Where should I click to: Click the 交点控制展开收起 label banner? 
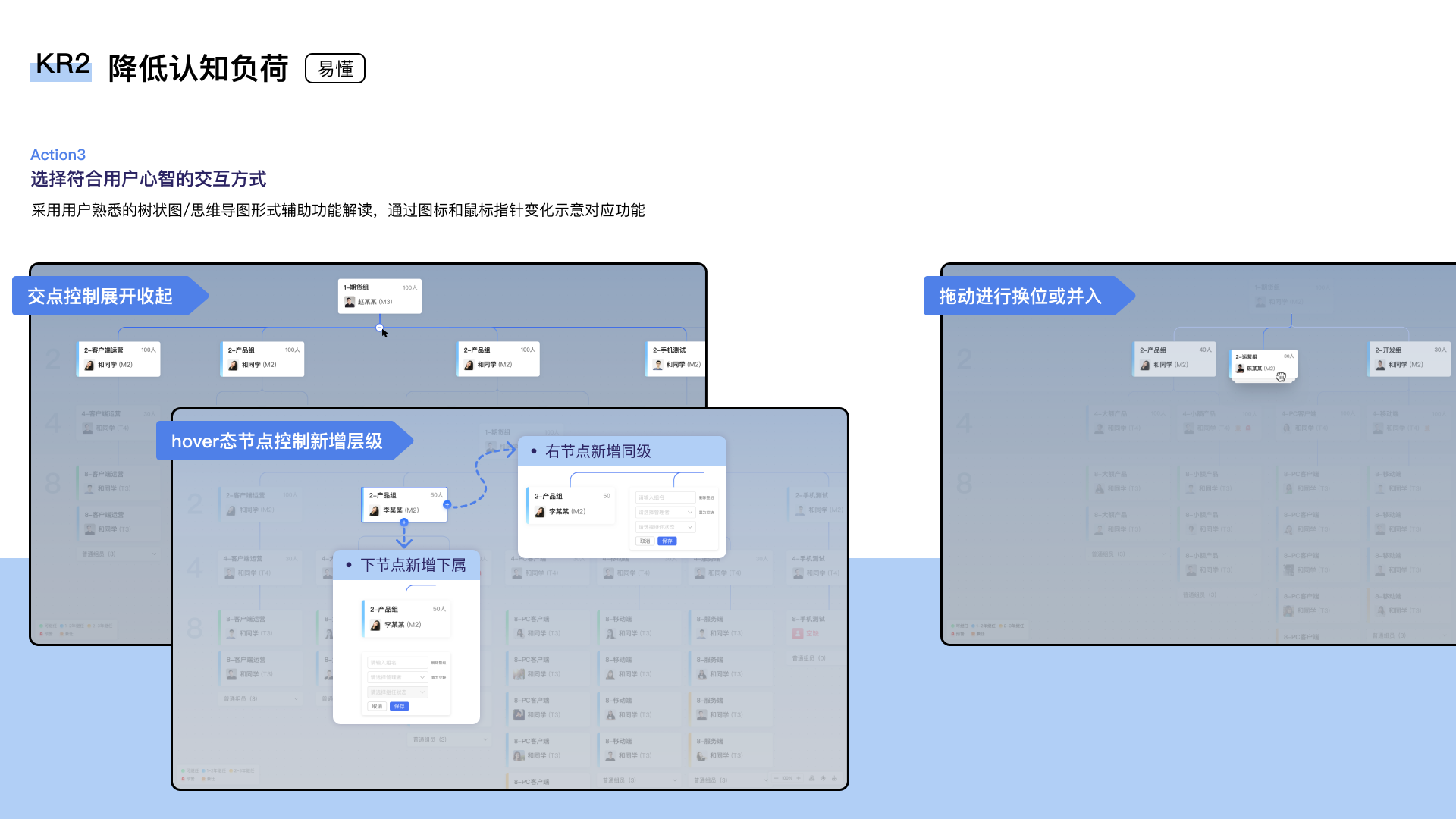click(101, 296)
